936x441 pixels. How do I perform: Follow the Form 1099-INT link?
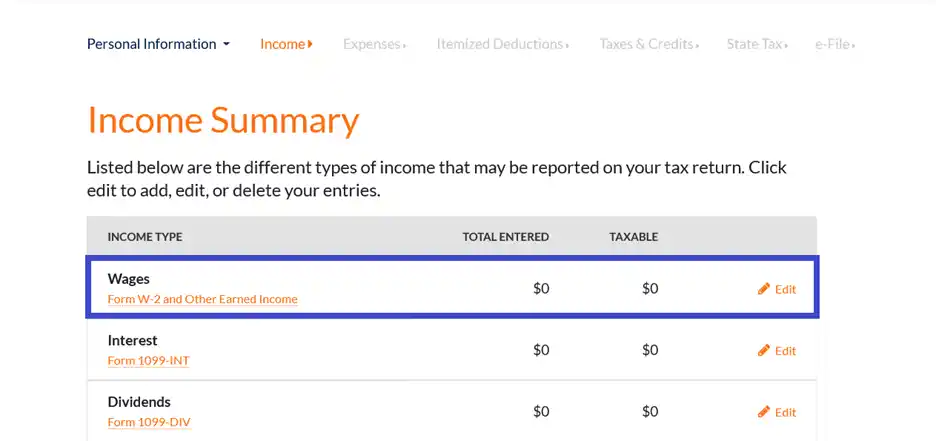click(148, 360)
